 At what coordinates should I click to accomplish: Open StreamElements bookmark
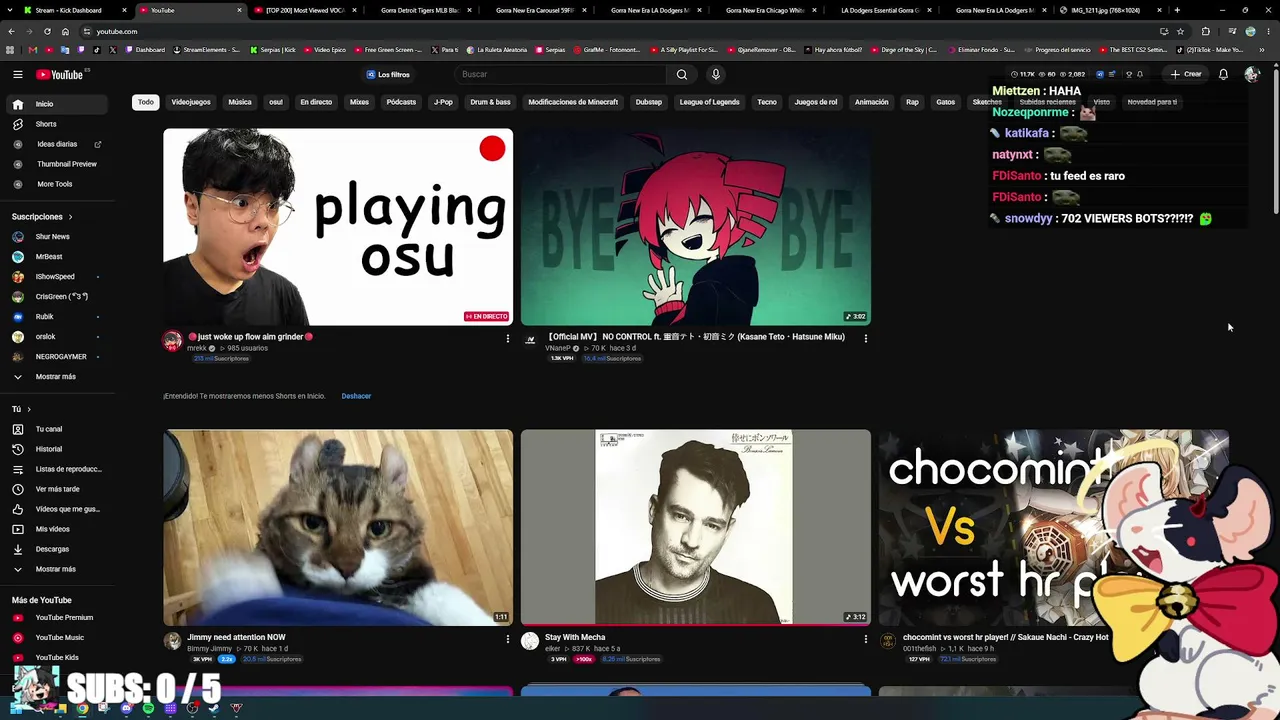[207, 50]
